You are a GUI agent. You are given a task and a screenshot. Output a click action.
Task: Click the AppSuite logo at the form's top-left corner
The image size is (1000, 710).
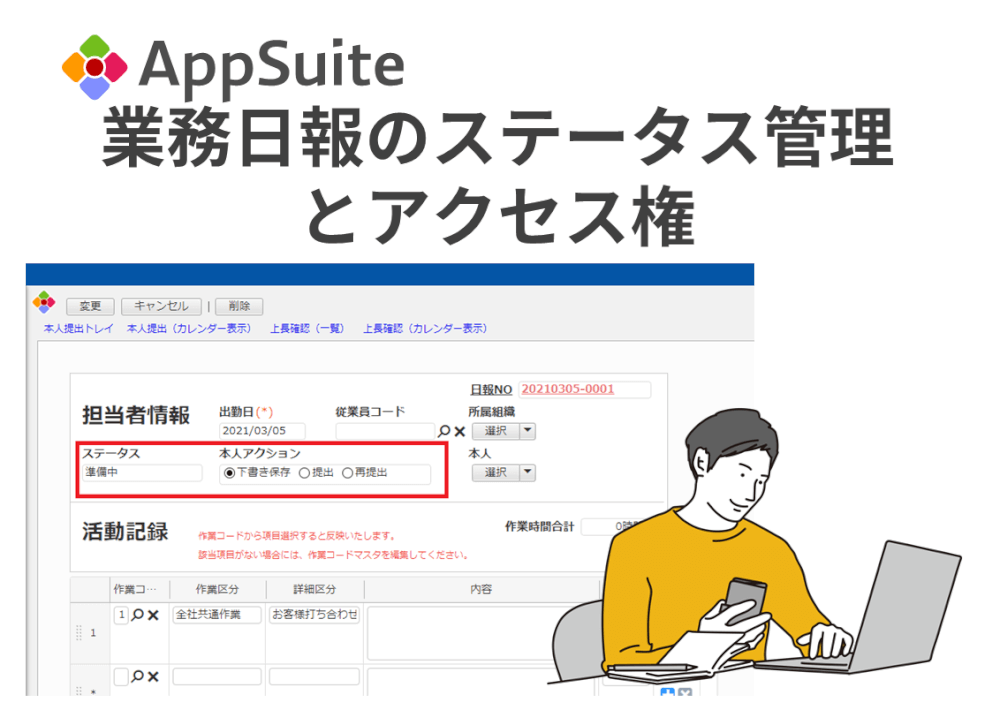click(x=44, y=303)
